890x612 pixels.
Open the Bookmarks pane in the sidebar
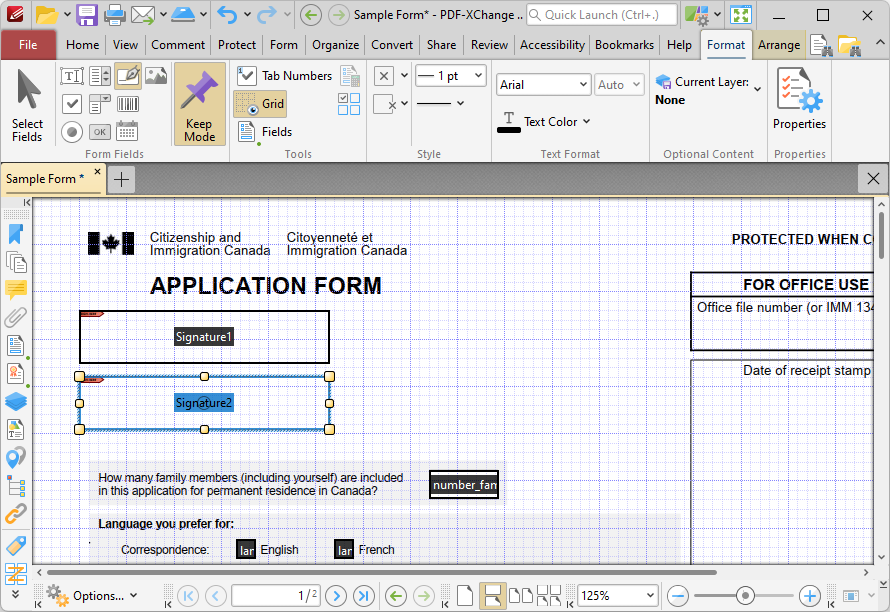16,233
